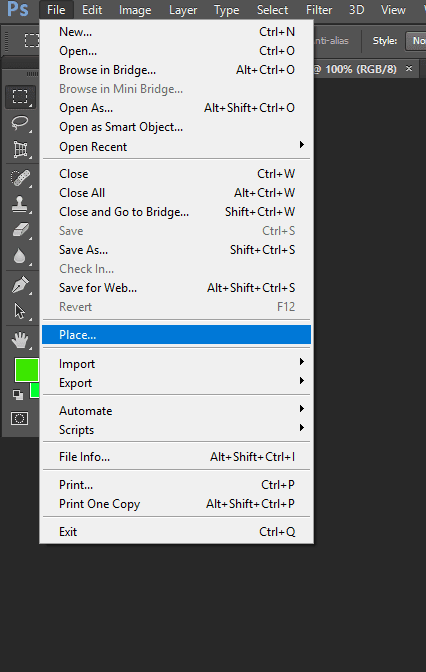Select the Eraser tool

point(20,231)
